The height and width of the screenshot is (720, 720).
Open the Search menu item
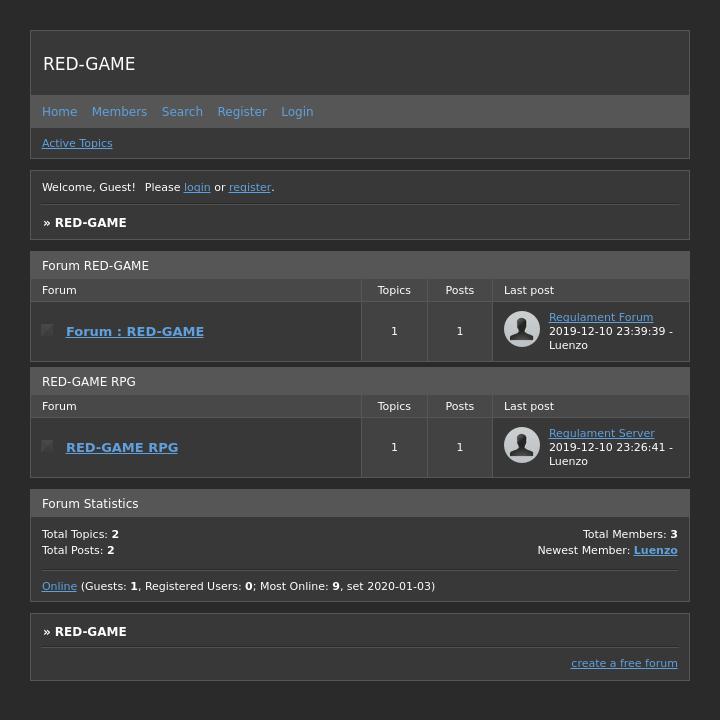(182, 112)
